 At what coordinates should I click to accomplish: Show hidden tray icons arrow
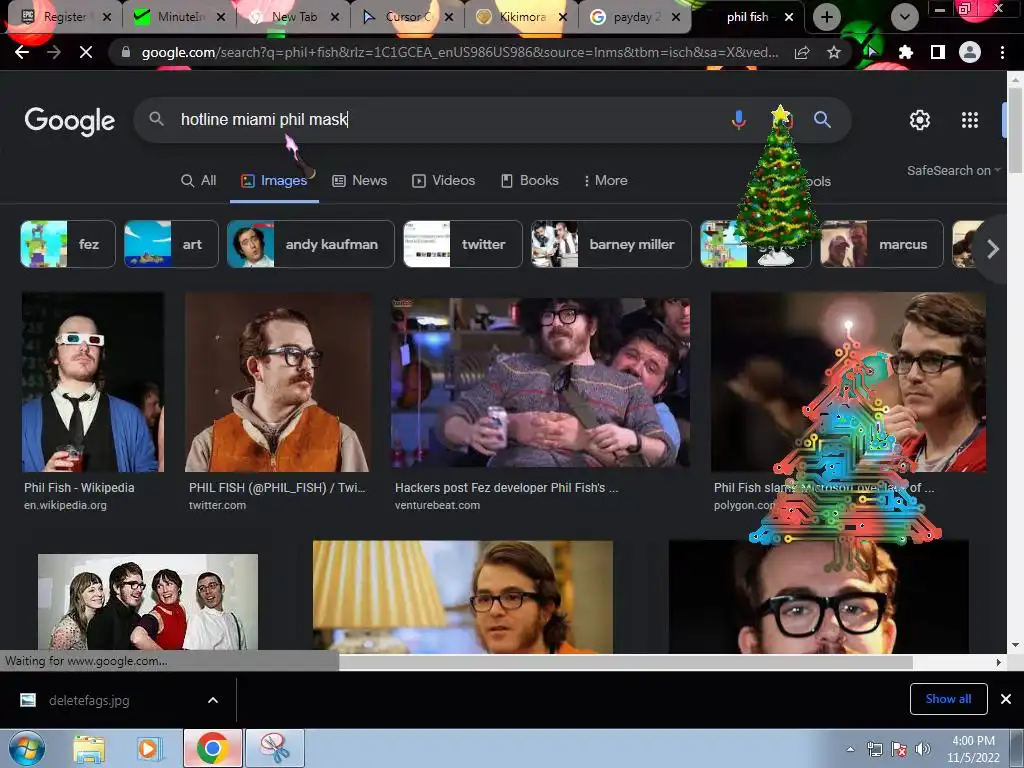tap(850, 749)
